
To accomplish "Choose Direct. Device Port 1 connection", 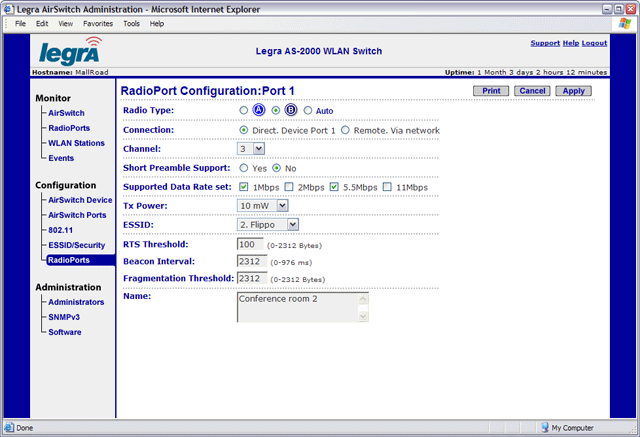I will pyautogui.click(x=244, y=130).
